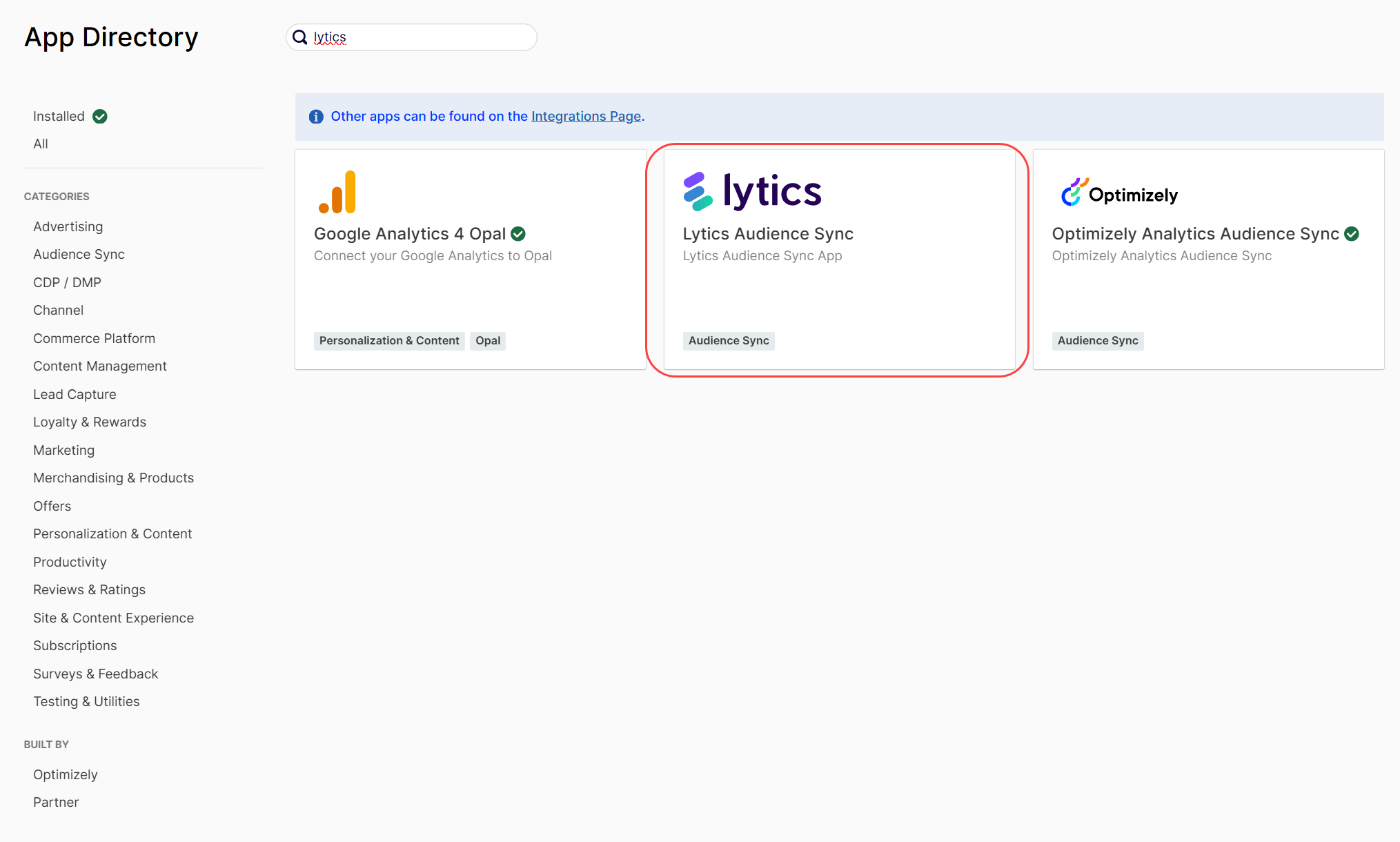This screenshot has height=842, width=1400.
Task: Filter by Audience Sync category
Action: pyautogui.click(x=79, y=255)
